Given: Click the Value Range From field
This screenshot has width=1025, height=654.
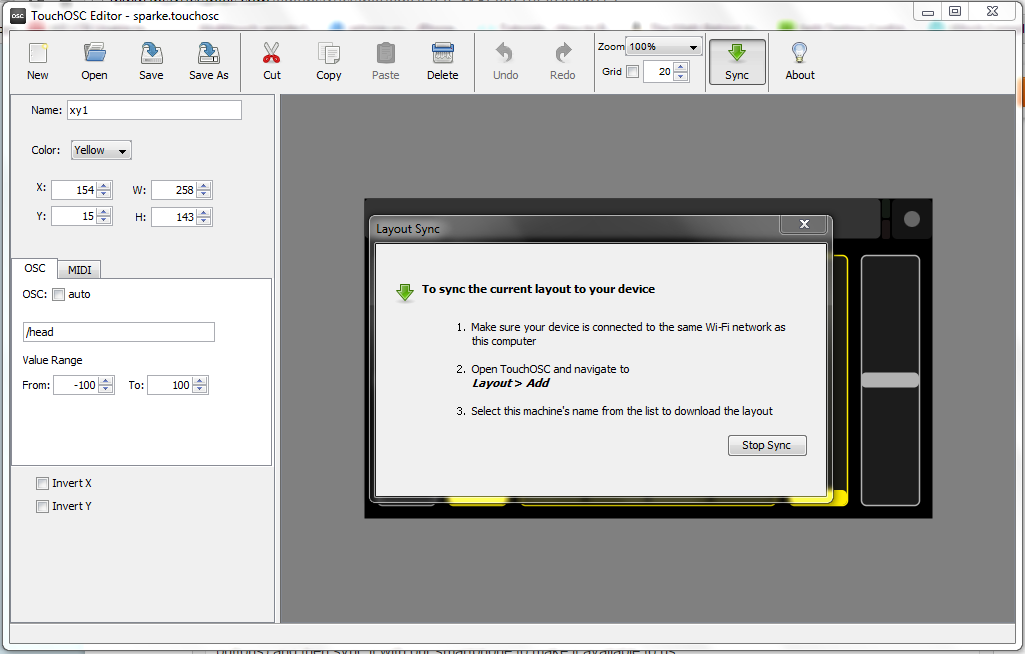Looking at the screenshot, I should (x=76, y=385).
